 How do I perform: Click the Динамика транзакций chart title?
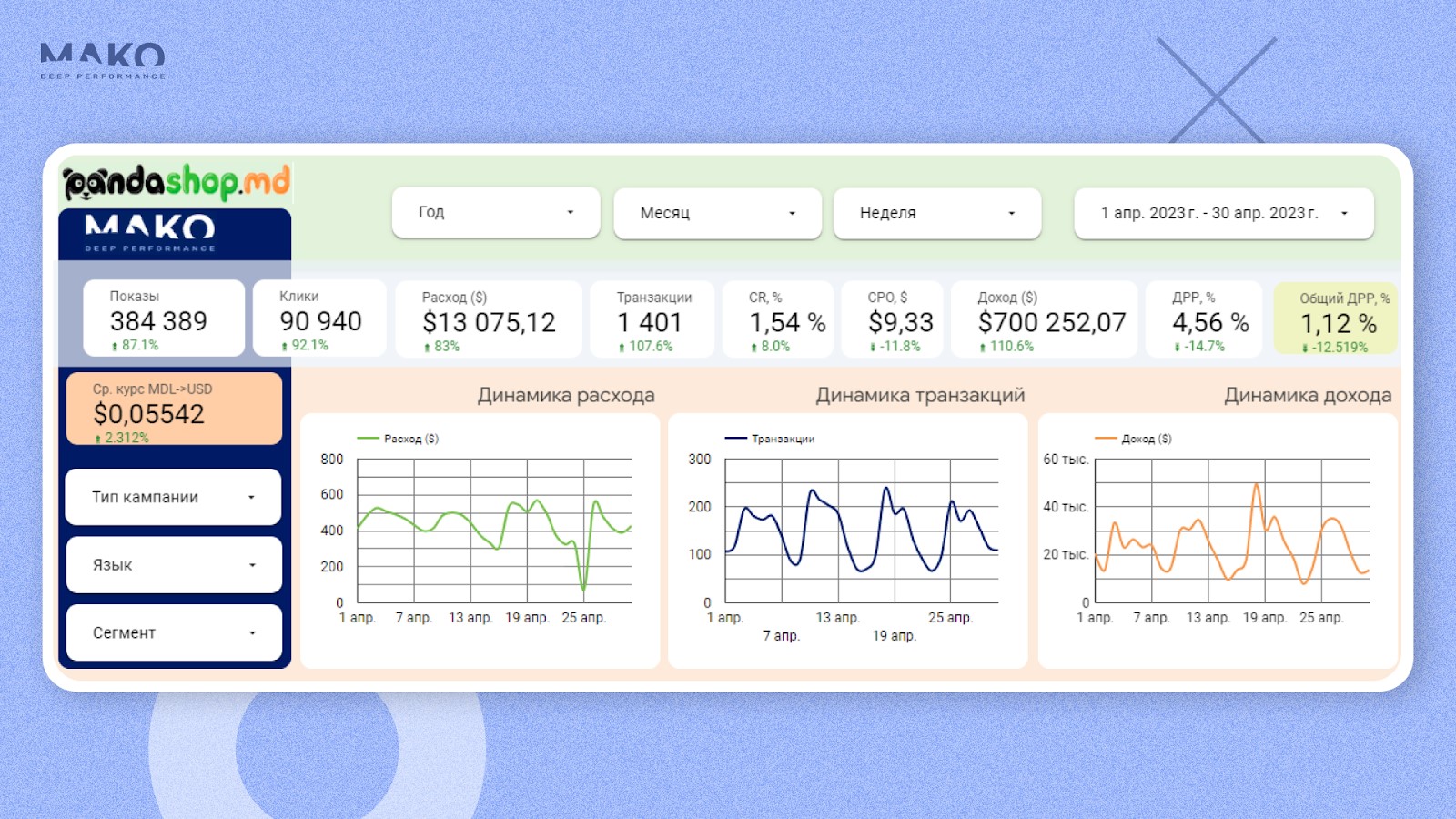[x=919, y=395]
